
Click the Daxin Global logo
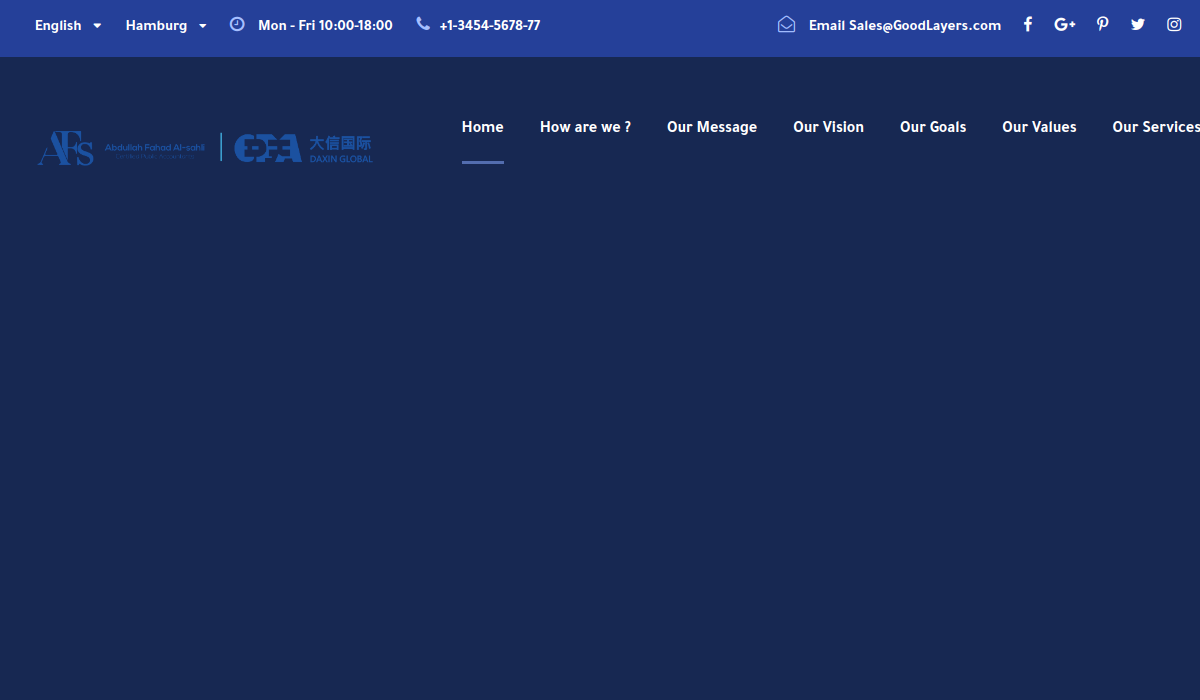coord(304,148)
